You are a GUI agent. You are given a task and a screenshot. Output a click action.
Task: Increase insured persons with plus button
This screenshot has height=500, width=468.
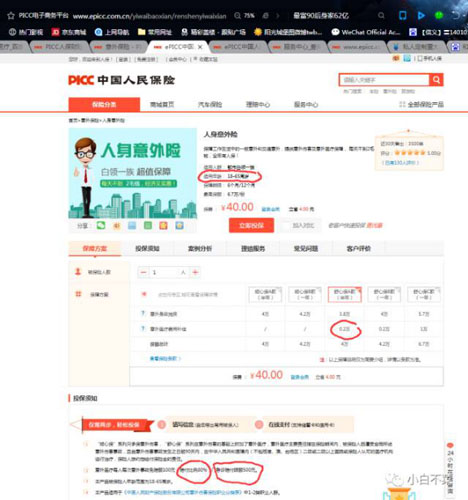195,272
